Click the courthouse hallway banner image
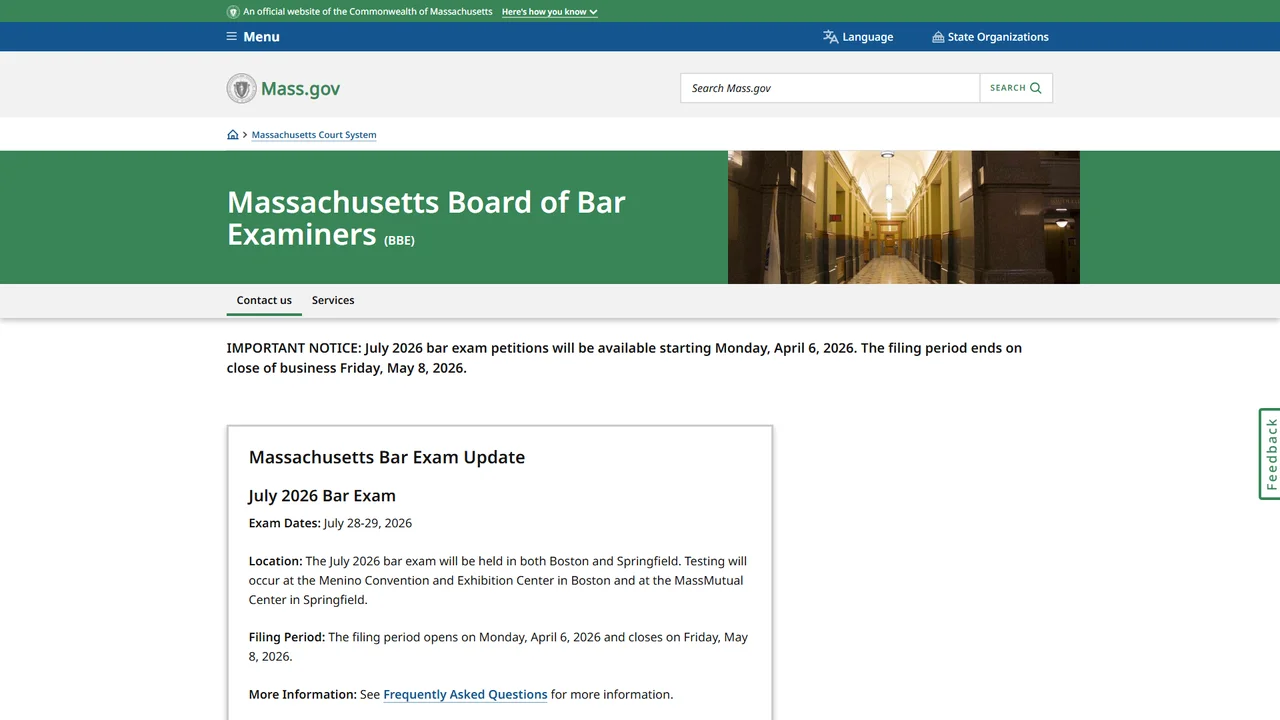This screenshot has width=1280, height=720. click(x=904, y=217)
